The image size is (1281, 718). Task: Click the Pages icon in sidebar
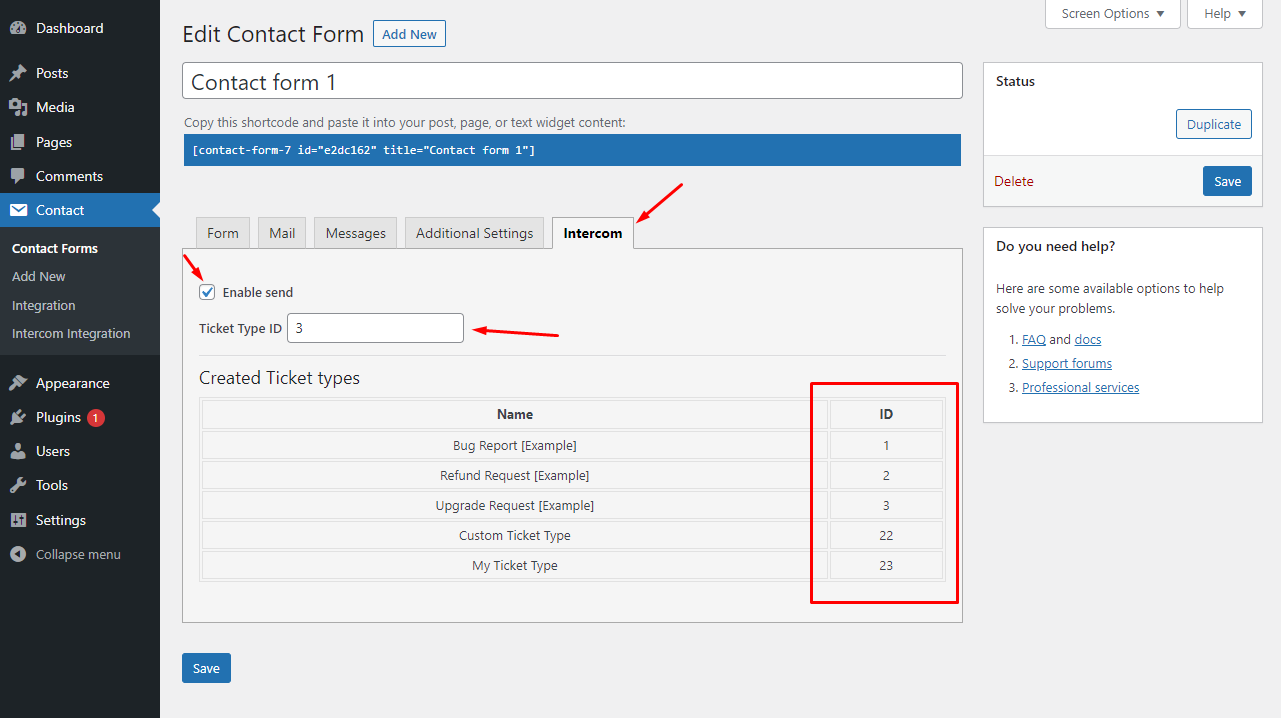(x=18, y=142)
